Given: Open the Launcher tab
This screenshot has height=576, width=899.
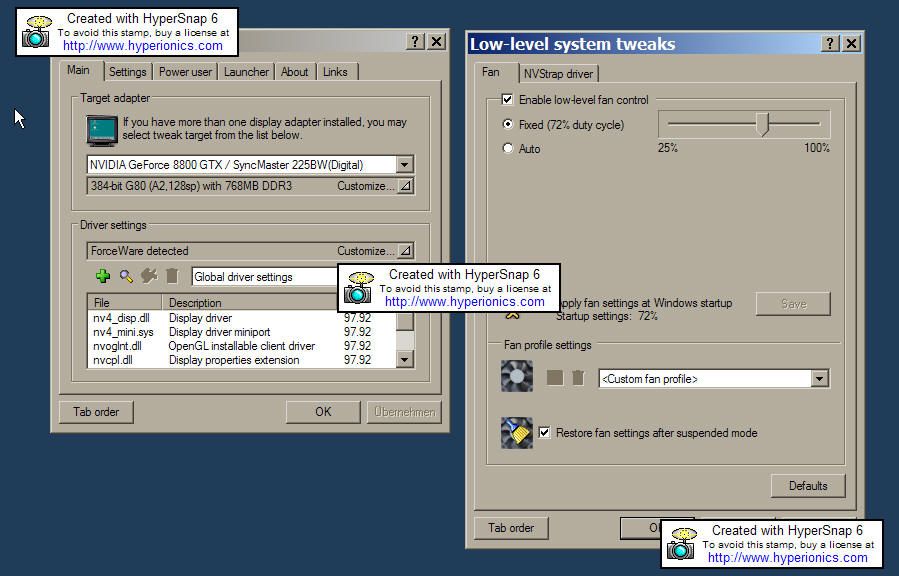Looking at the screenshot, I should pyautogui.click(x=246, y=72).
